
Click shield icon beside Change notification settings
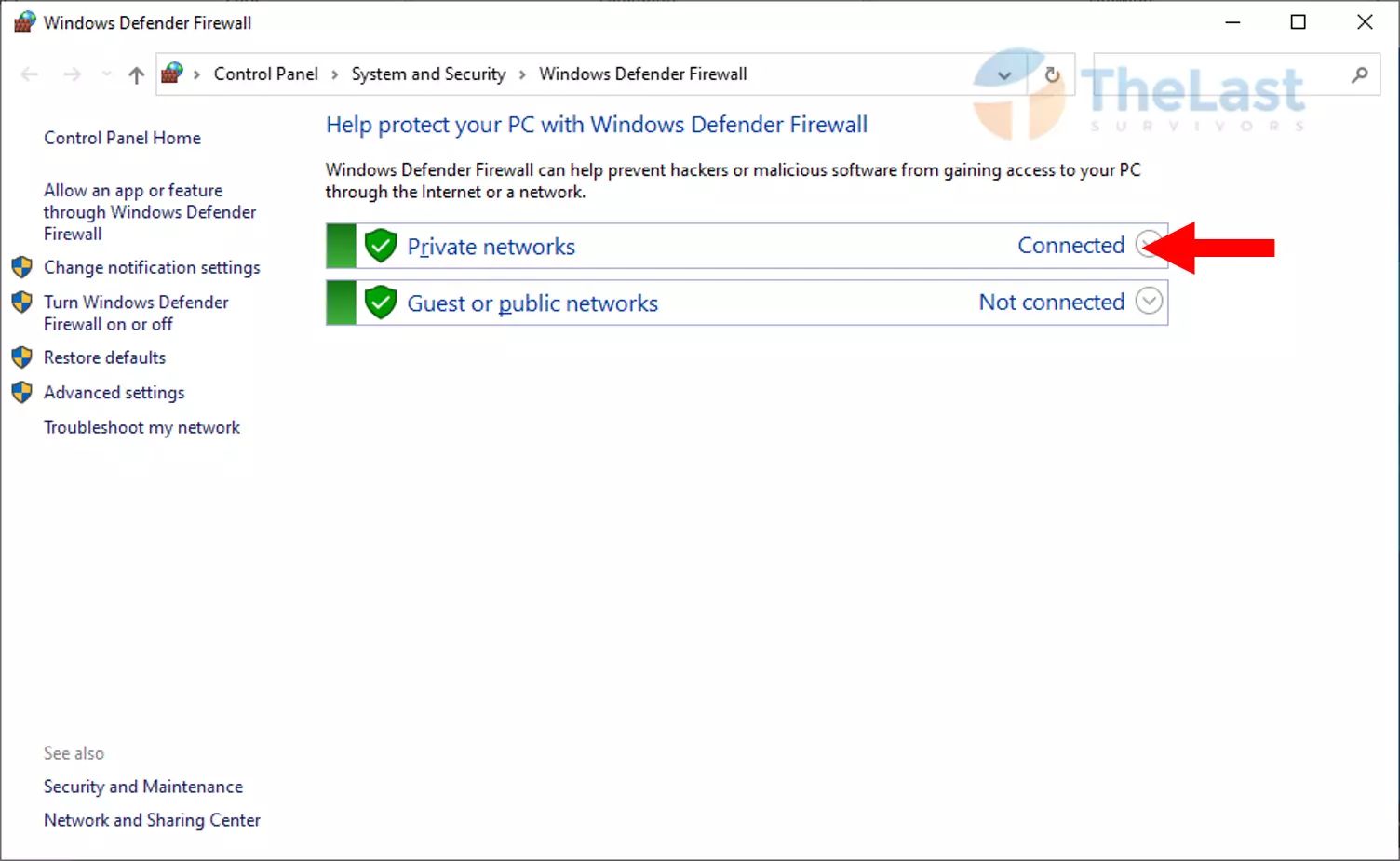tap(22, 268)
